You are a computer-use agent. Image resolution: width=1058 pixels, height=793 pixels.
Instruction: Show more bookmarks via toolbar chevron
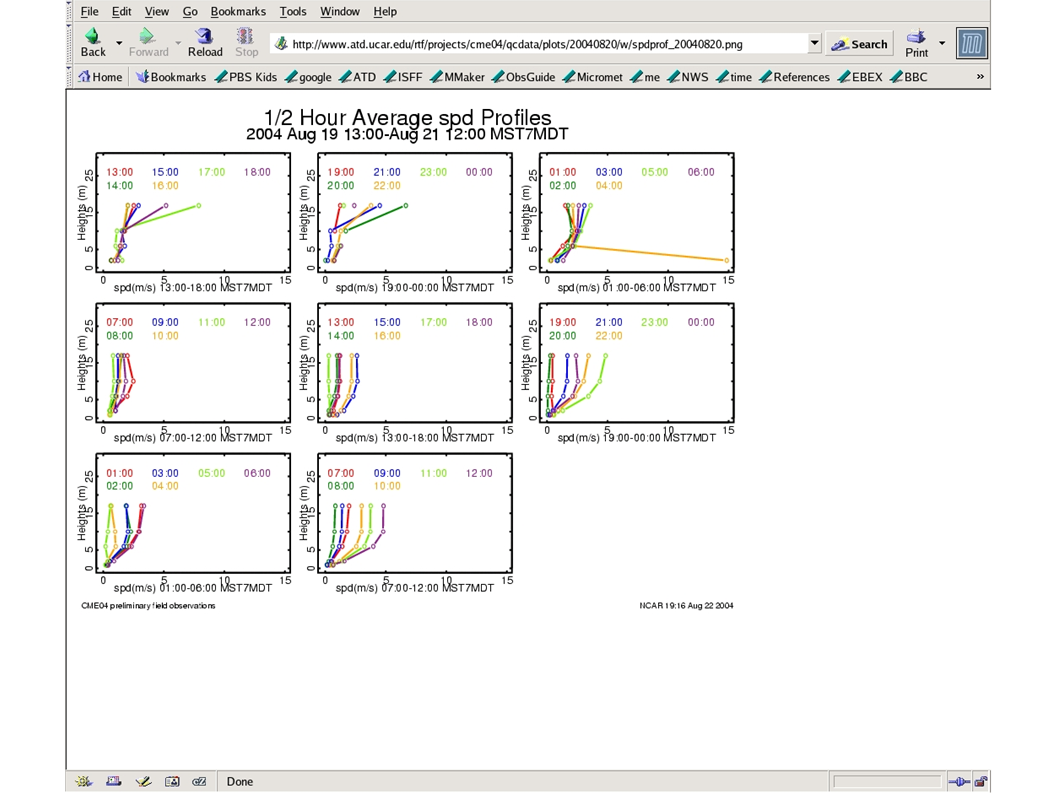[x=980, y=77]
